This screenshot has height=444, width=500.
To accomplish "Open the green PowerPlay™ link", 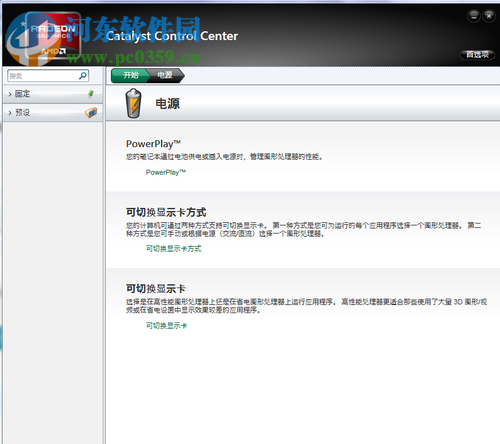I will click(166, 172).
